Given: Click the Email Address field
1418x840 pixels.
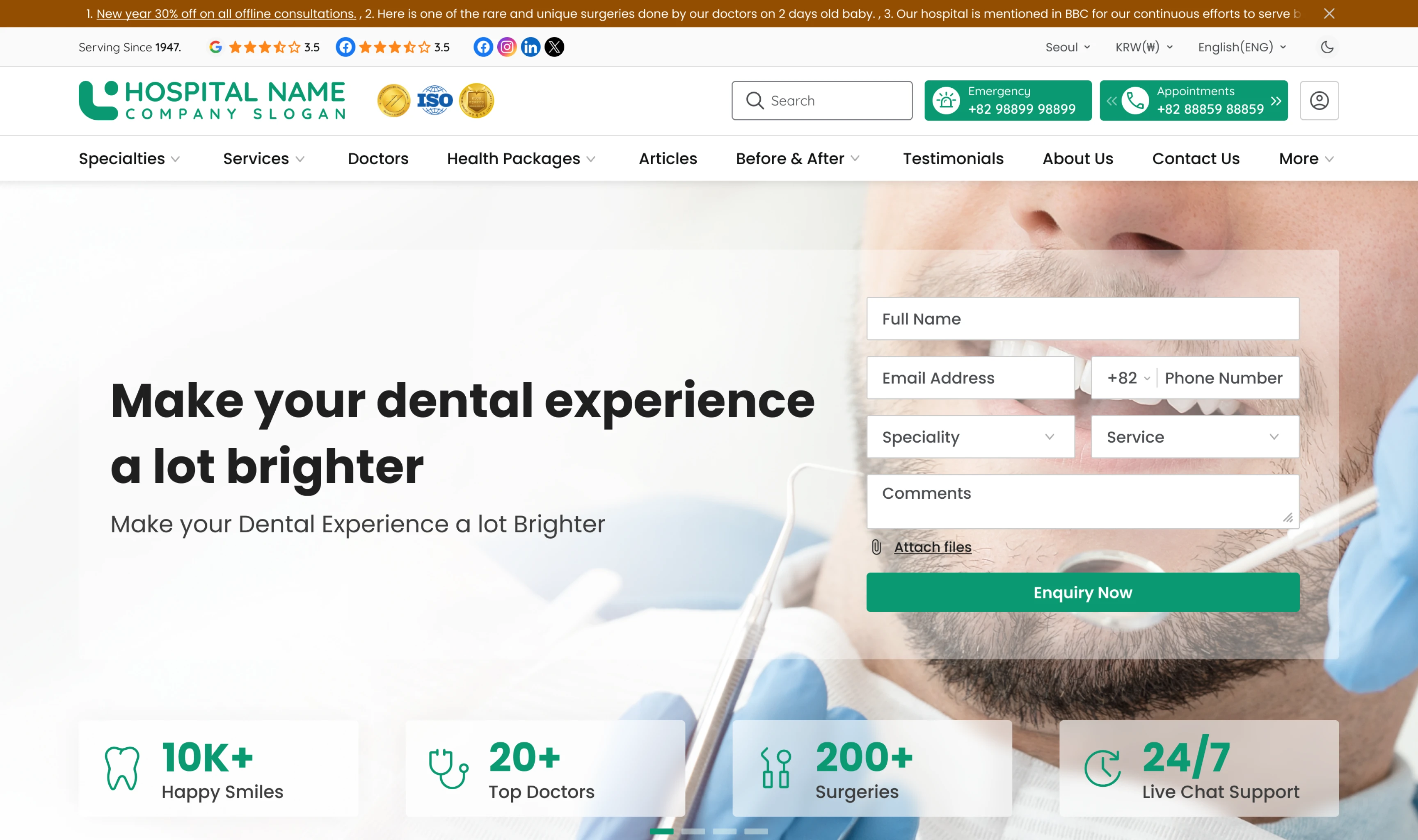Looking at the screenshot, I should (970, 377).
